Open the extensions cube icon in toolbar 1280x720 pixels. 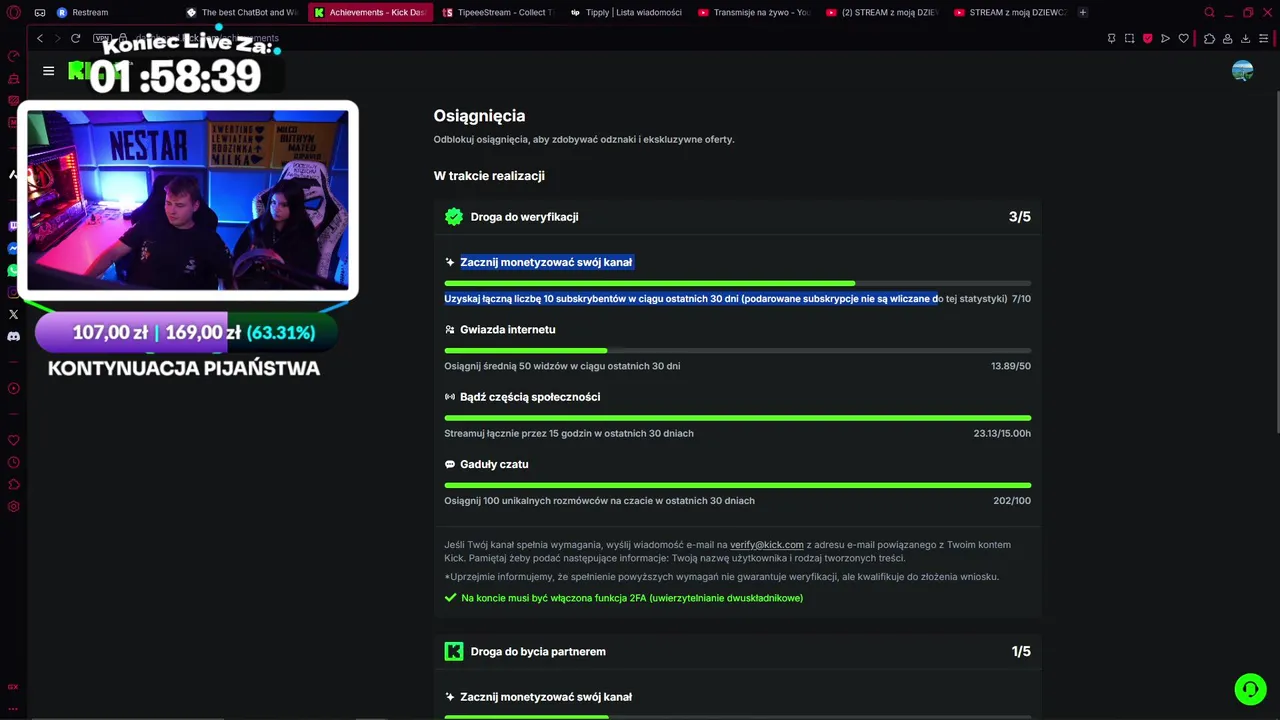pos(1209,38)
